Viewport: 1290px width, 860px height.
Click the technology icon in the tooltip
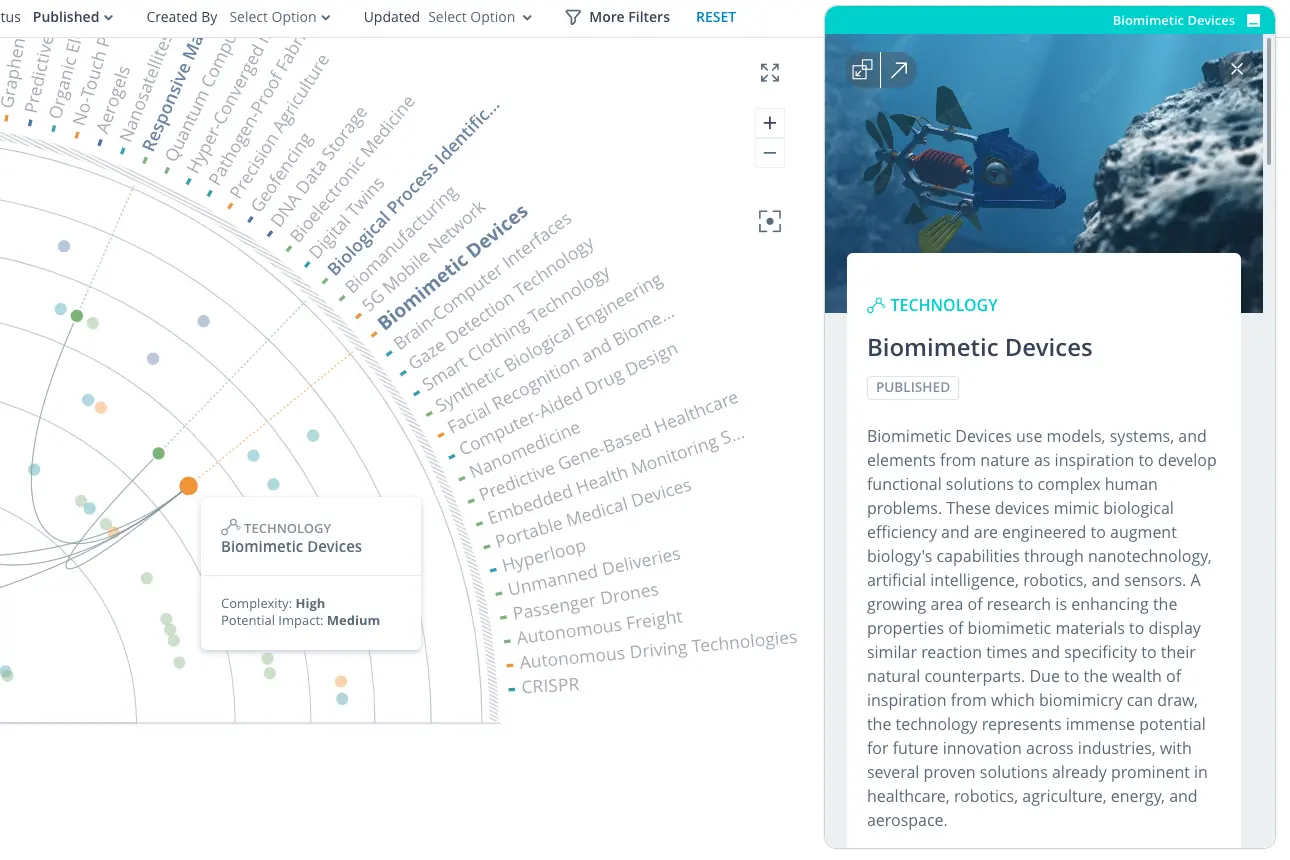coord(230,527)
